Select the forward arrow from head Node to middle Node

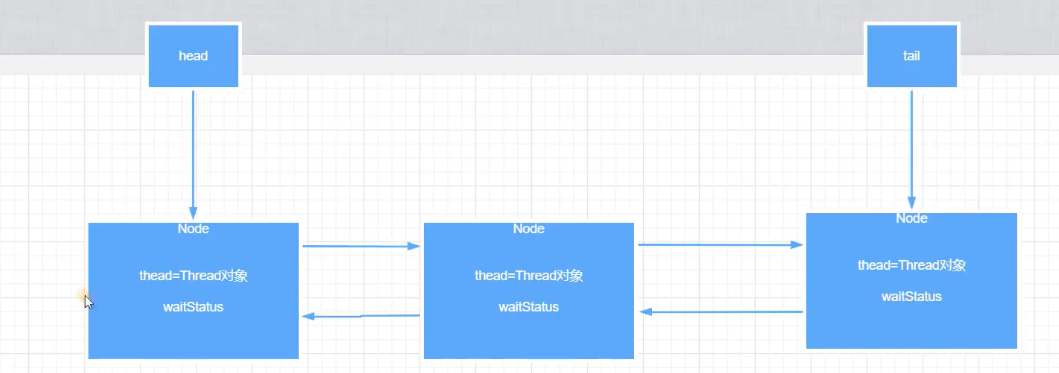click(x=361, y=246)
